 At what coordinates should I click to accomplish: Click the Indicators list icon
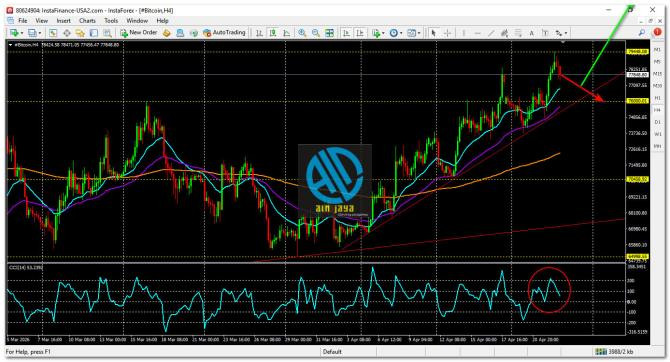click(376, 32)
